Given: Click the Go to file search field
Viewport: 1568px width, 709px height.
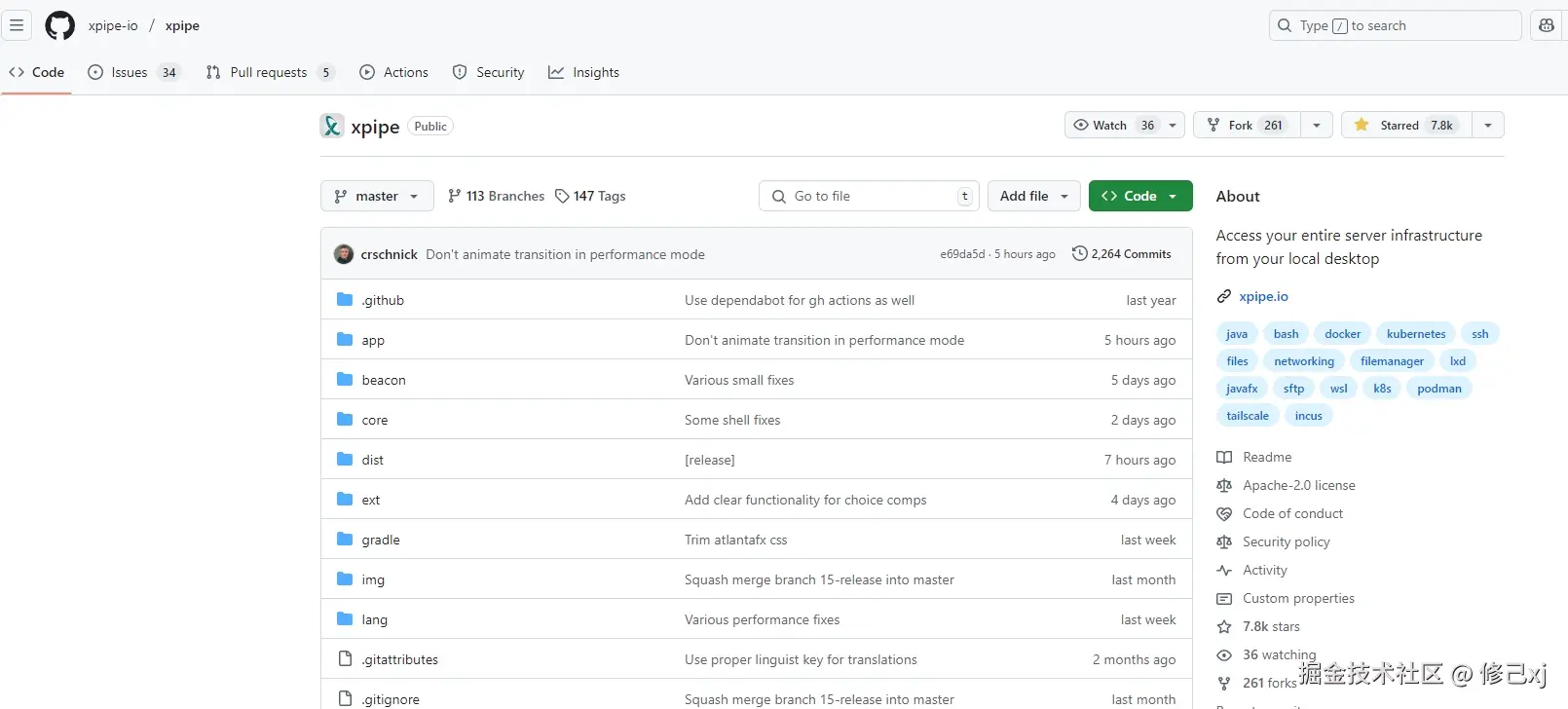Looking at the screenshot, I should [867, 196].
